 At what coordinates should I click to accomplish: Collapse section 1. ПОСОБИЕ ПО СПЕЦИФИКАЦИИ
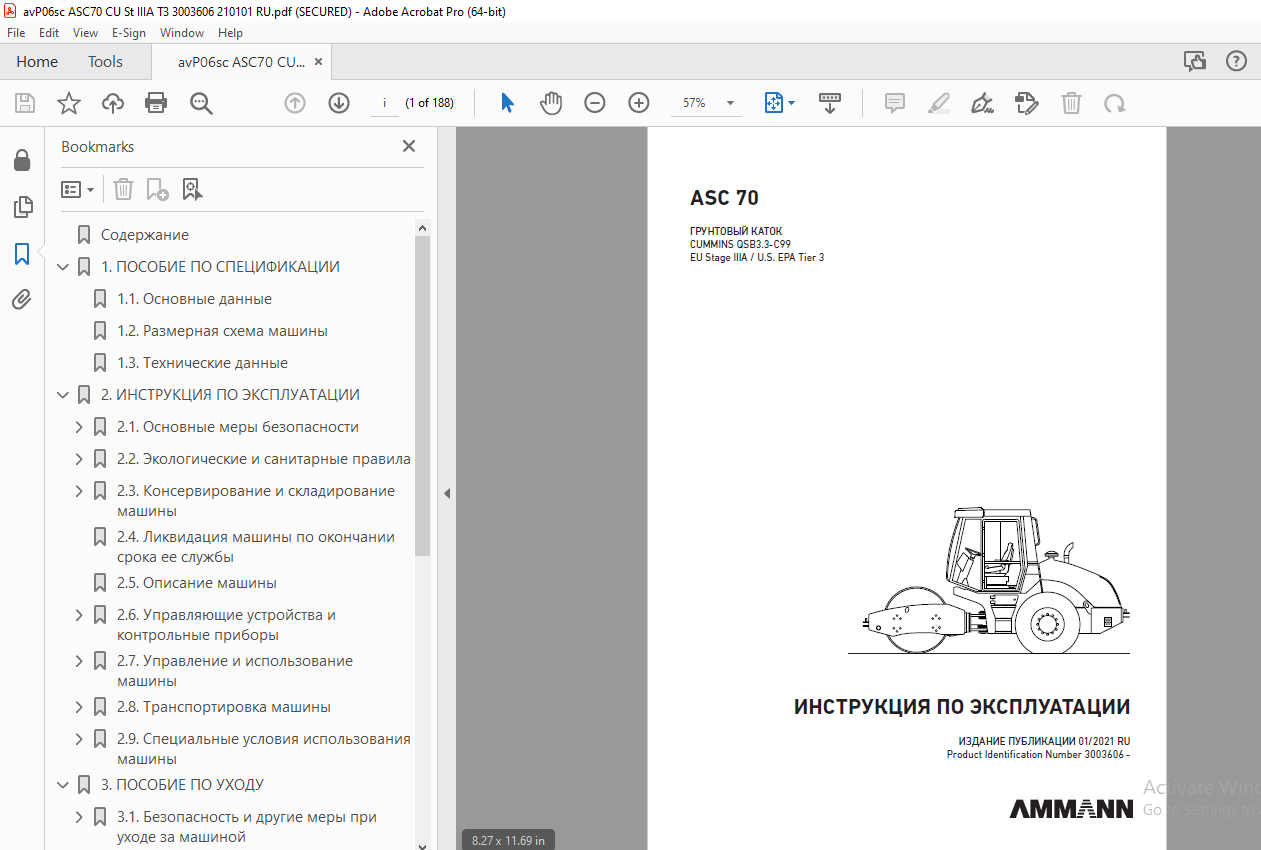click(63, 267)
